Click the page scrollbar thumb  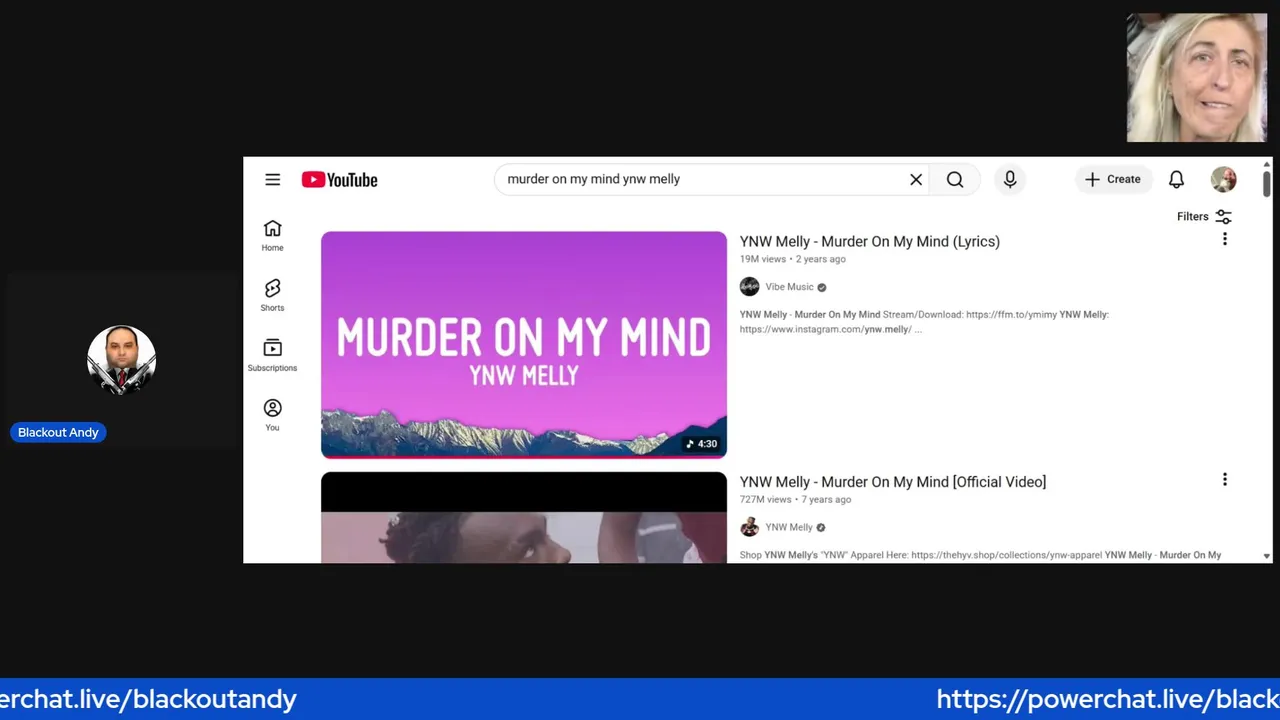click(x=1266, y=183)
